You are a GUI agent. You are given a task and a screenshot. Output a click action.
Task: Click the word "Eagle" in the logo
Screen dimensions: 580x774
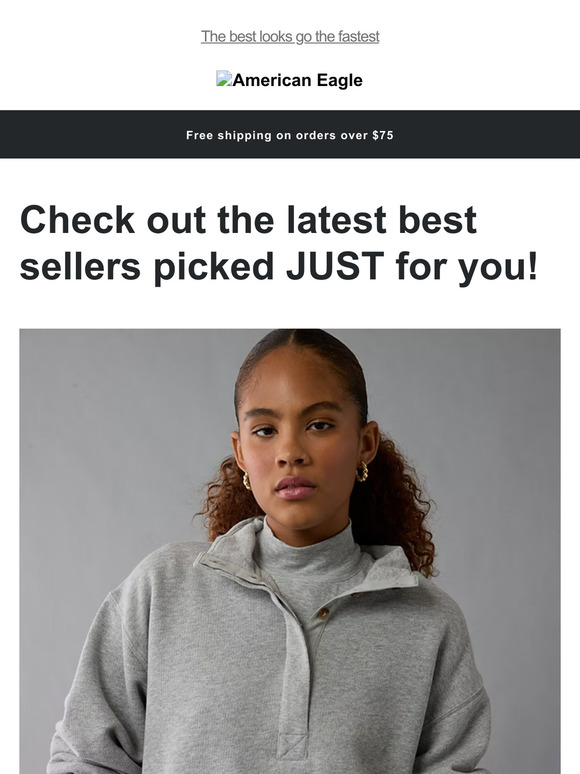tap(340, 80)
